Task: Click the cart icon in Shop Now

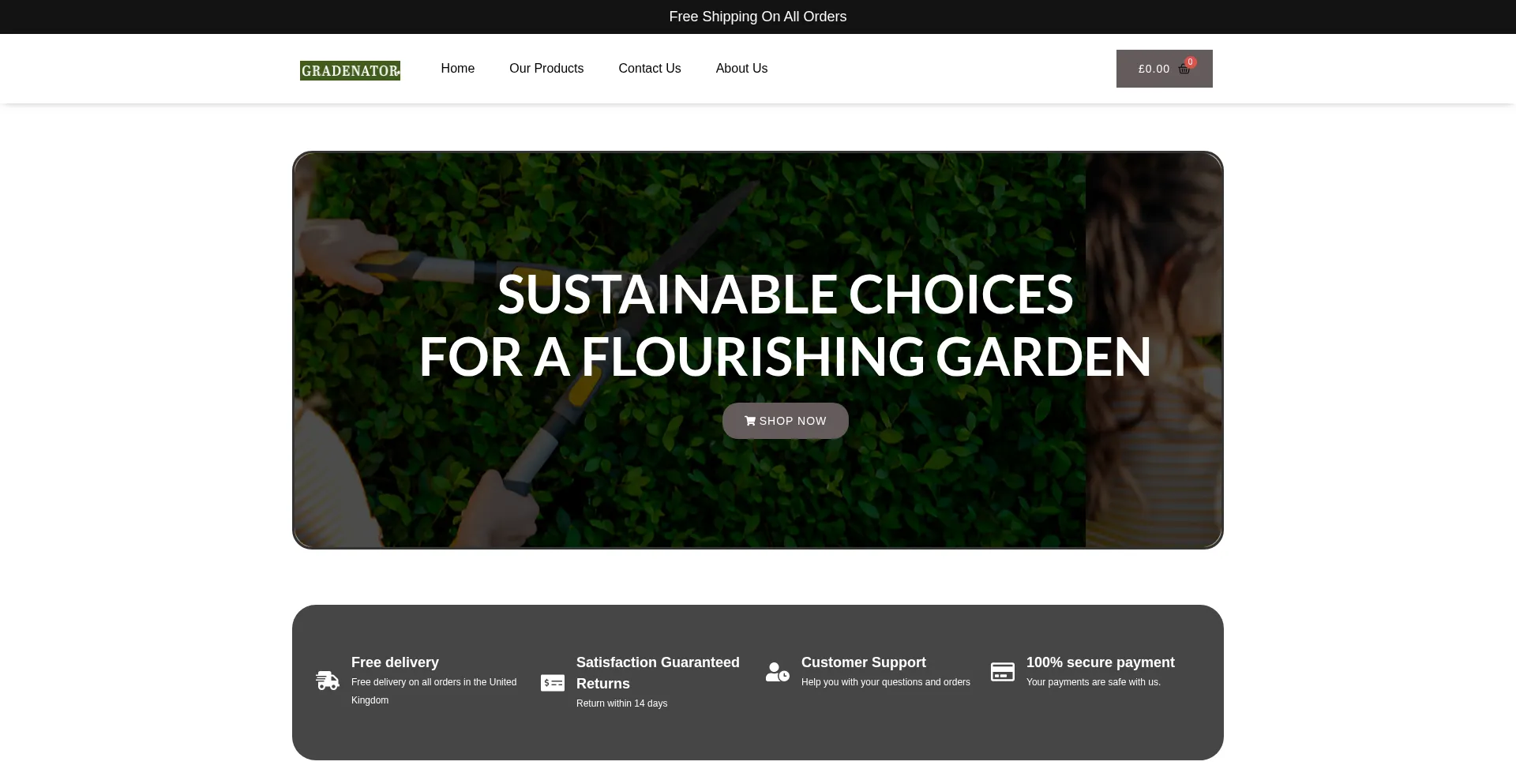Action: pyautogui.click(x=750, y=421)
